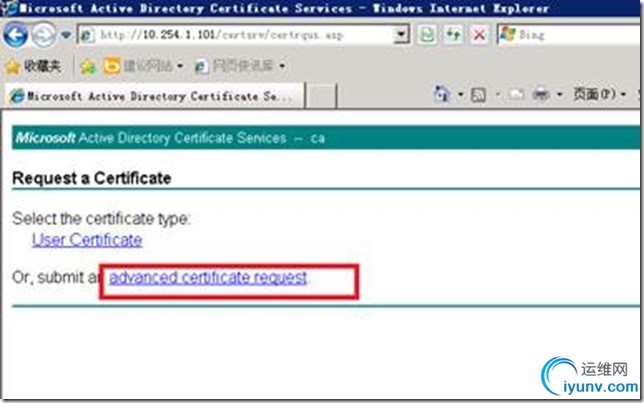Image resolution: width=644 pixels, height=403 pixels.
Task: Click the Internet Explorer tab page icon
Action: (17, 96)
